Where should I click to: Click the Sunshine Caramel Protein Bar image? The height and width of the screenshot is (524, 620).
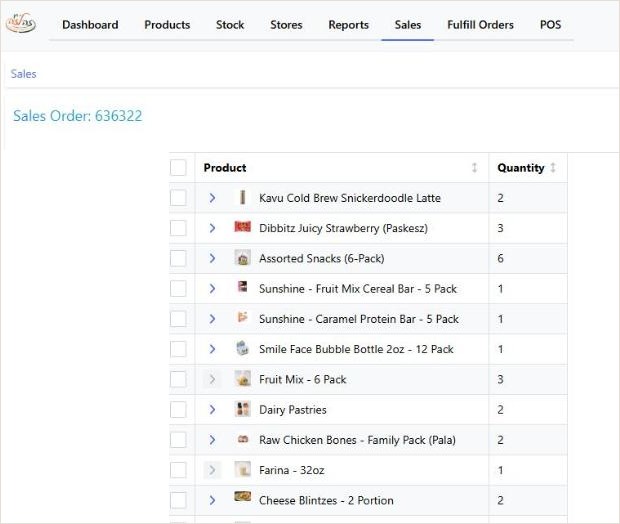242,317
